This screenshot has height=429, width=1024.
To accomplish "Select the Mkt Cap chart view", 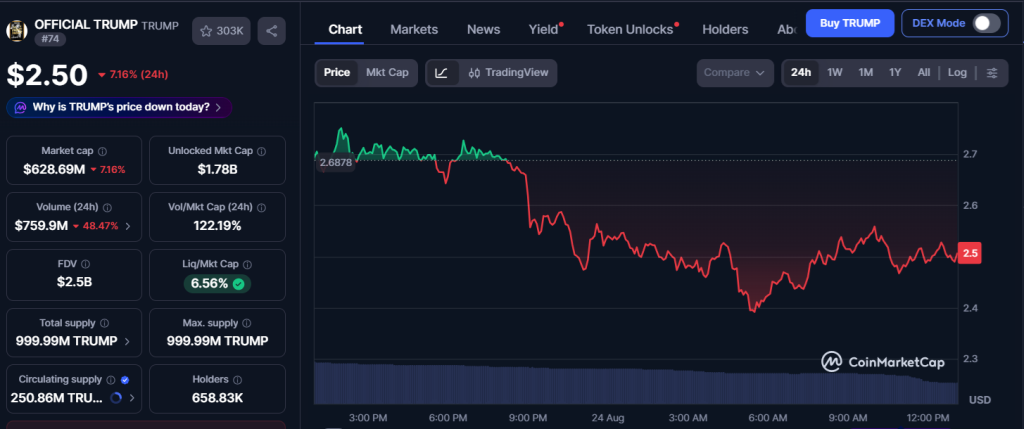I will pyautogui.click(x=387, y=72).
